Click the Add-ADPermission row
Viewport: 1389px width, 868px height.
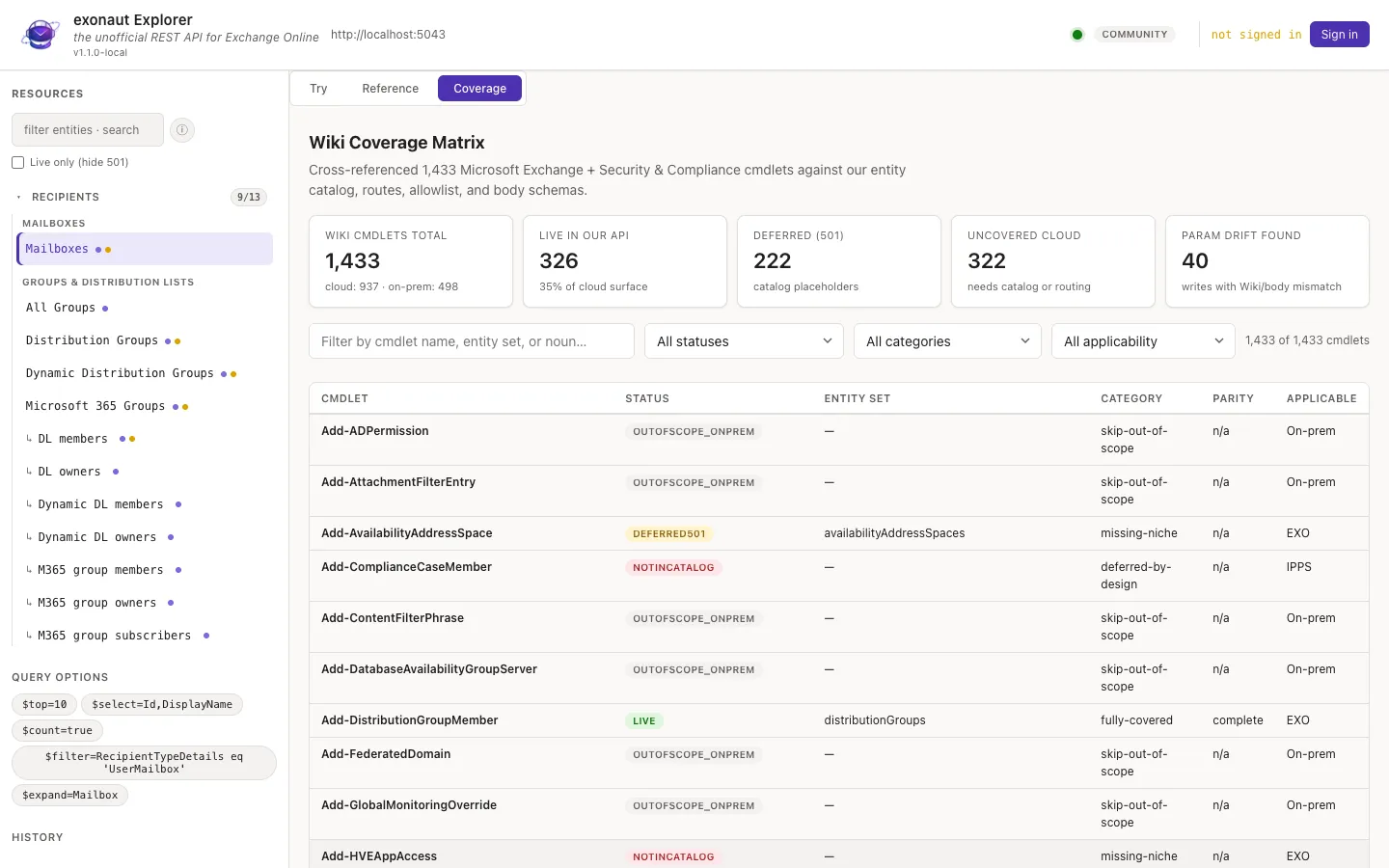pyautogui.click(x=839, y=440)
